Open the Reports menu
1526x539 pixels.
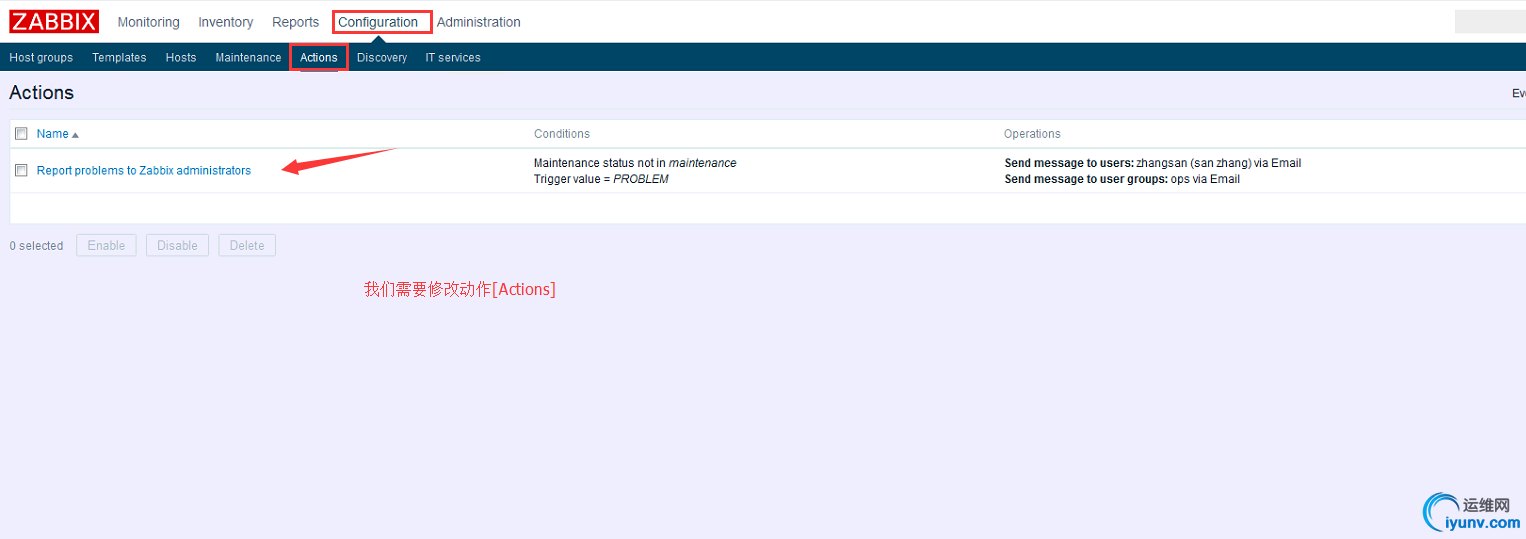point(295,22)
